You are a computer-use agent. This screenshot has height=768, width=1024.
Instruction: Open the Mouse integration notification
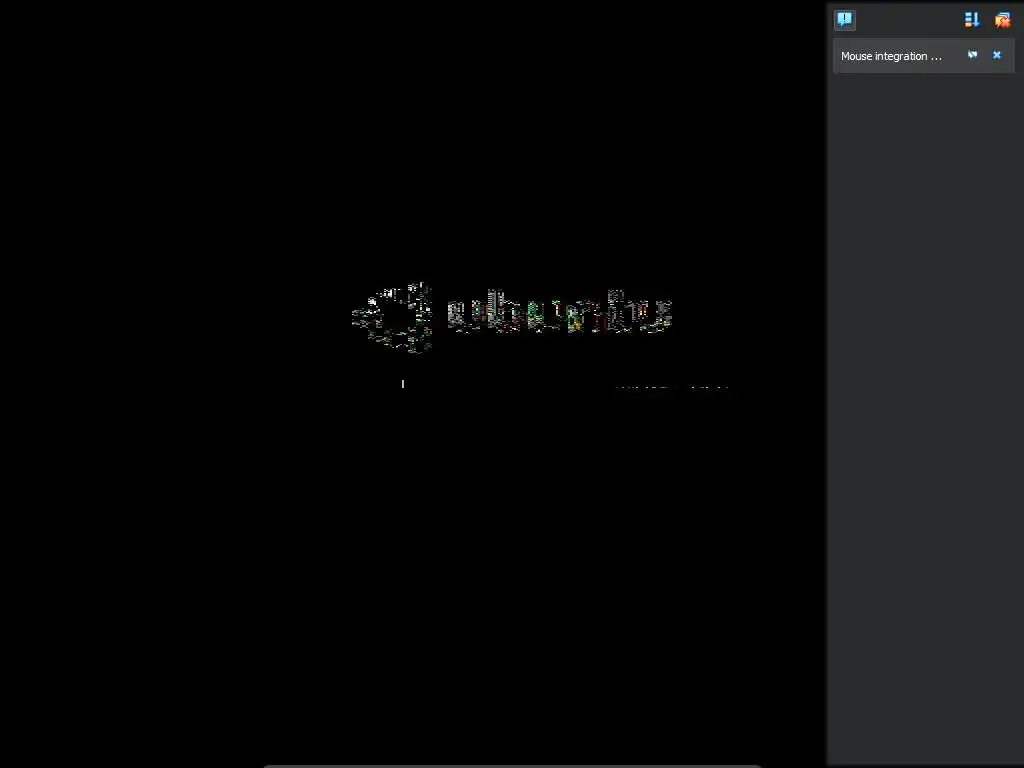[x=891, y=56]
